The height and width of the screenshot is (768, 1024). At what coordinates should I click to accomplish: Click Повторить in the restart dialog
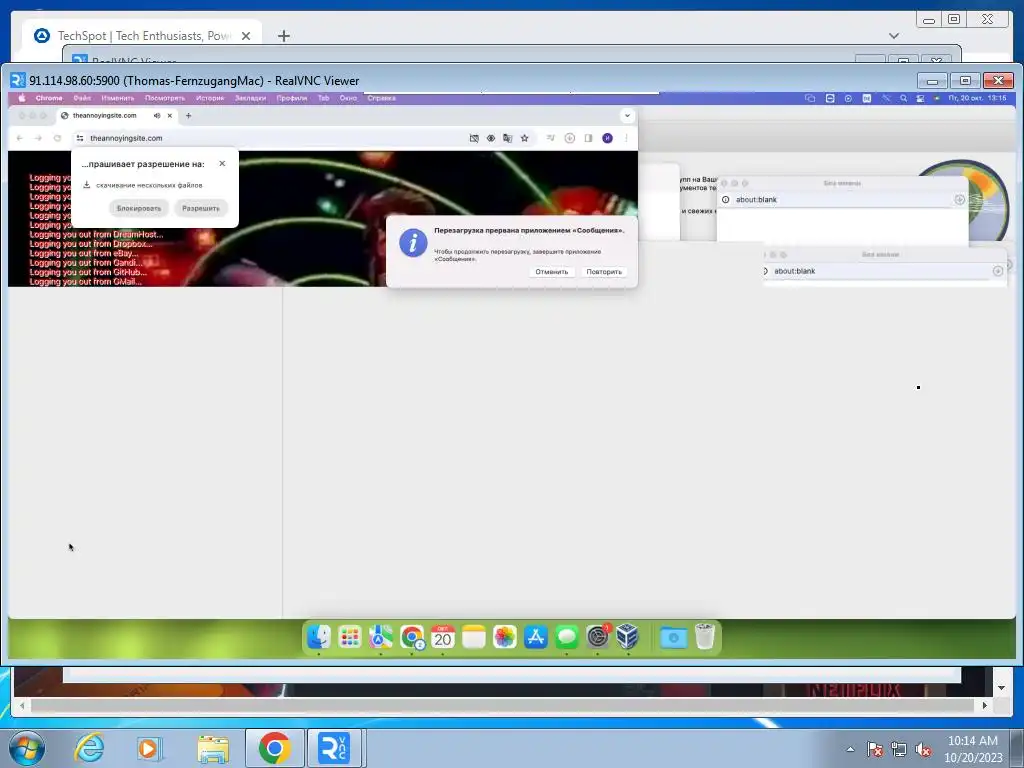(603, 272)
